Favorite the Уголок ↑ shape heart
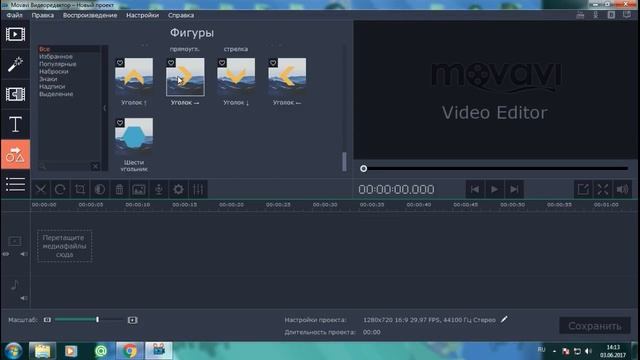This screenshot has width=640, height=360. pyautogui.click(x=120, y=63)
